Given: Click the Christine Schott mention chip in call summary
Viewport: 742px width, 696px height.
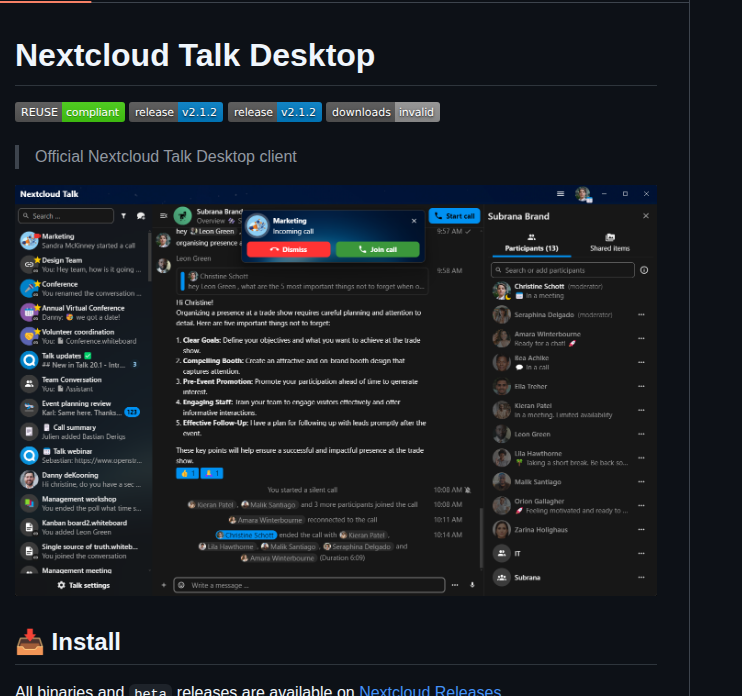Looking at the screenshot, I should (246, 535).
